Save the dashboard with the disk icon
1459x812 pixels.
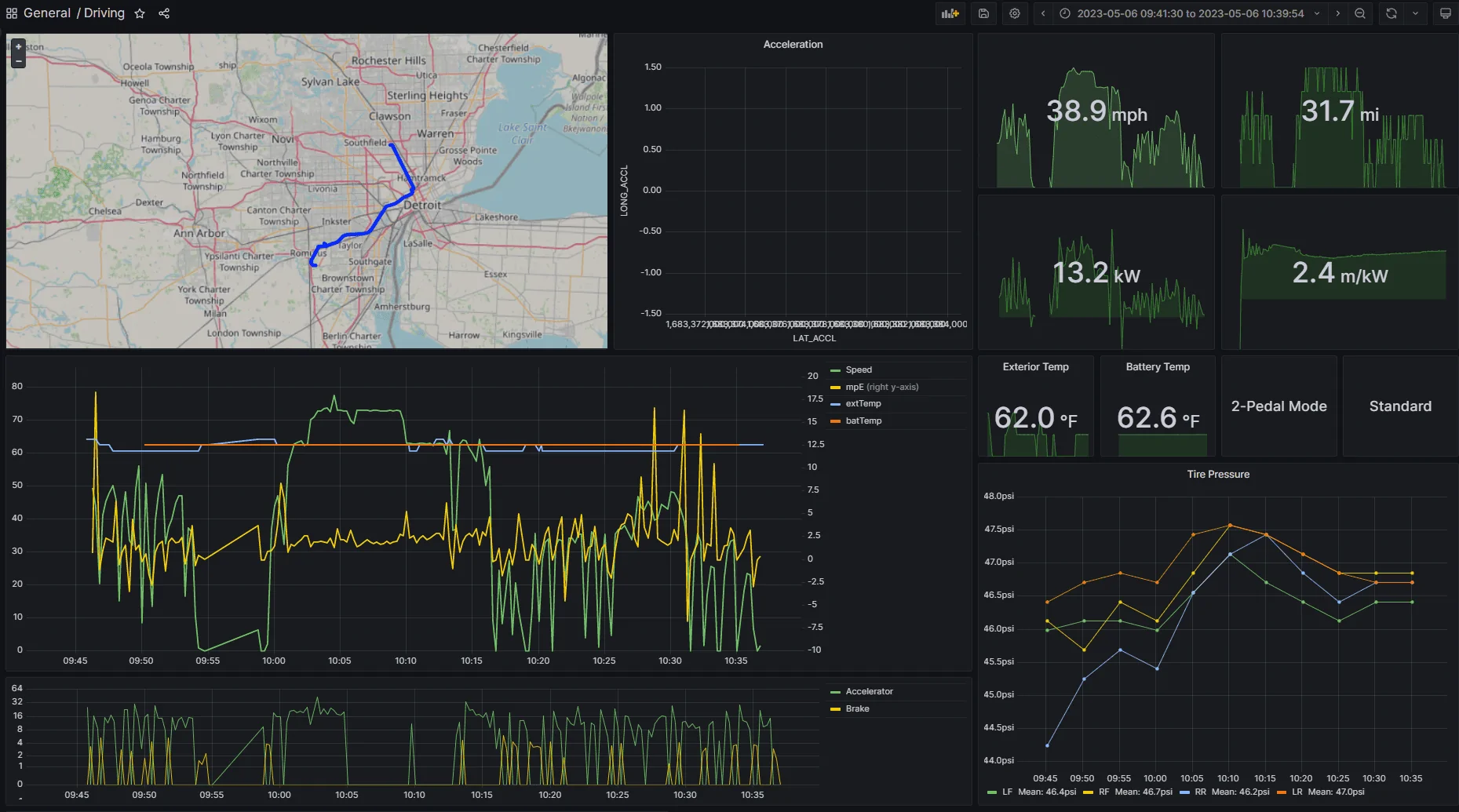pyautogui.click(x=983, y=13)
